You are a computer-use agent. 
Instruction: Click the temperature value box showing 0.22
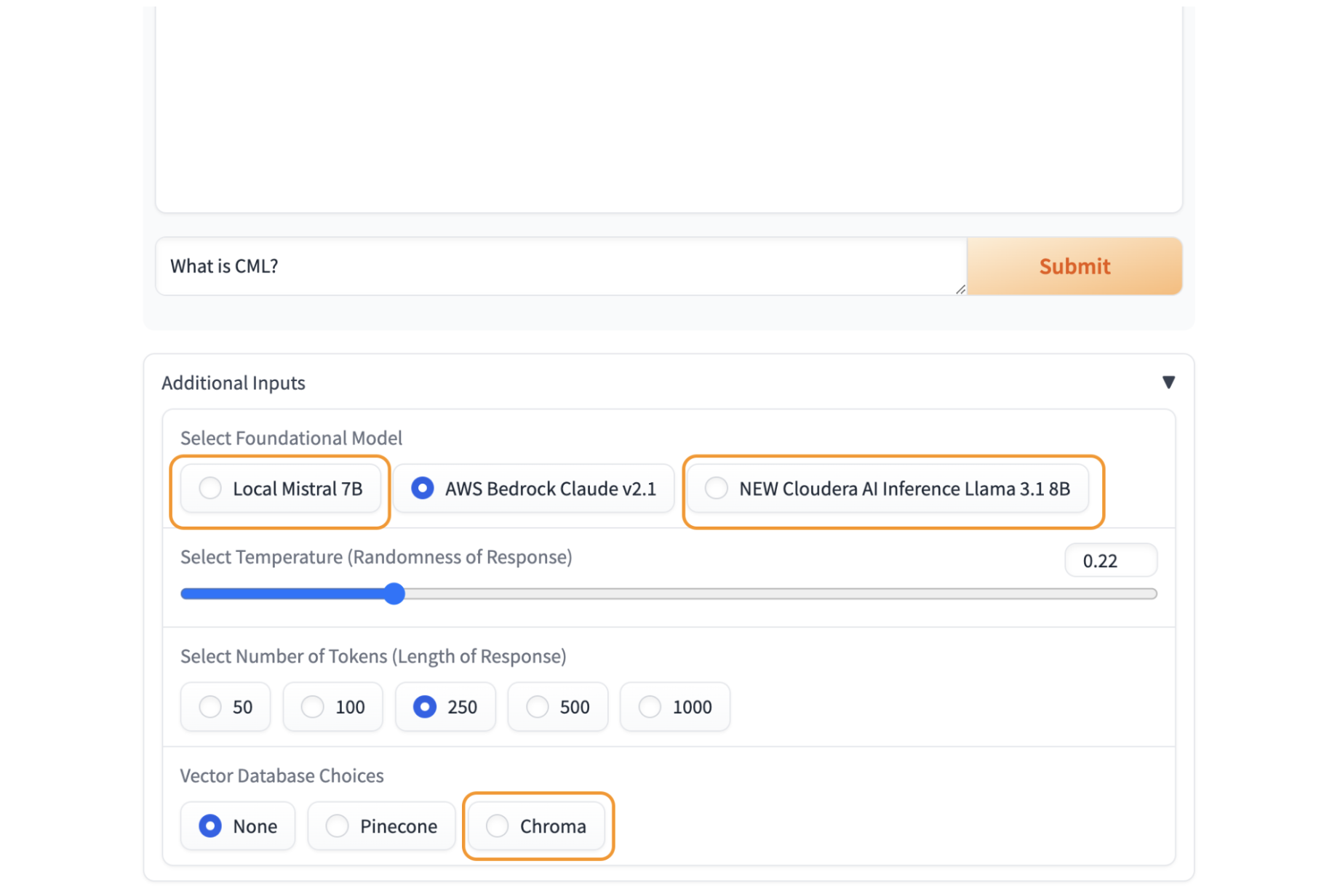click(x=1111, y=561)
